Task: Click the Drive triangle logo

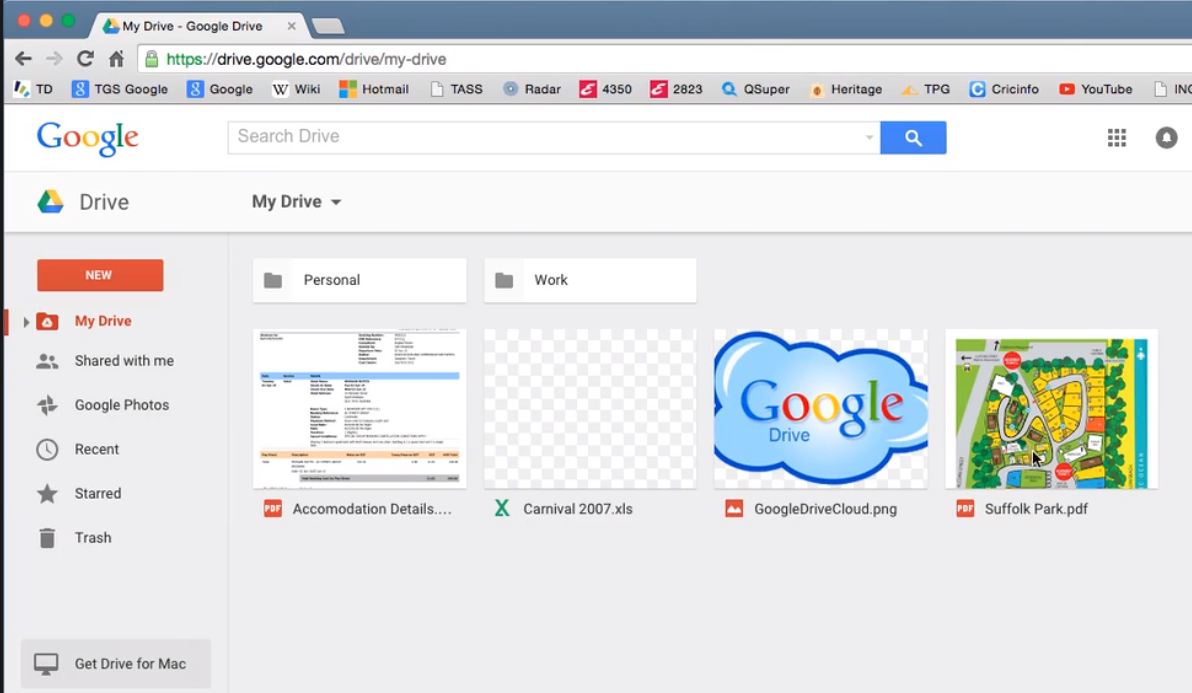Action: coord(50,201)
